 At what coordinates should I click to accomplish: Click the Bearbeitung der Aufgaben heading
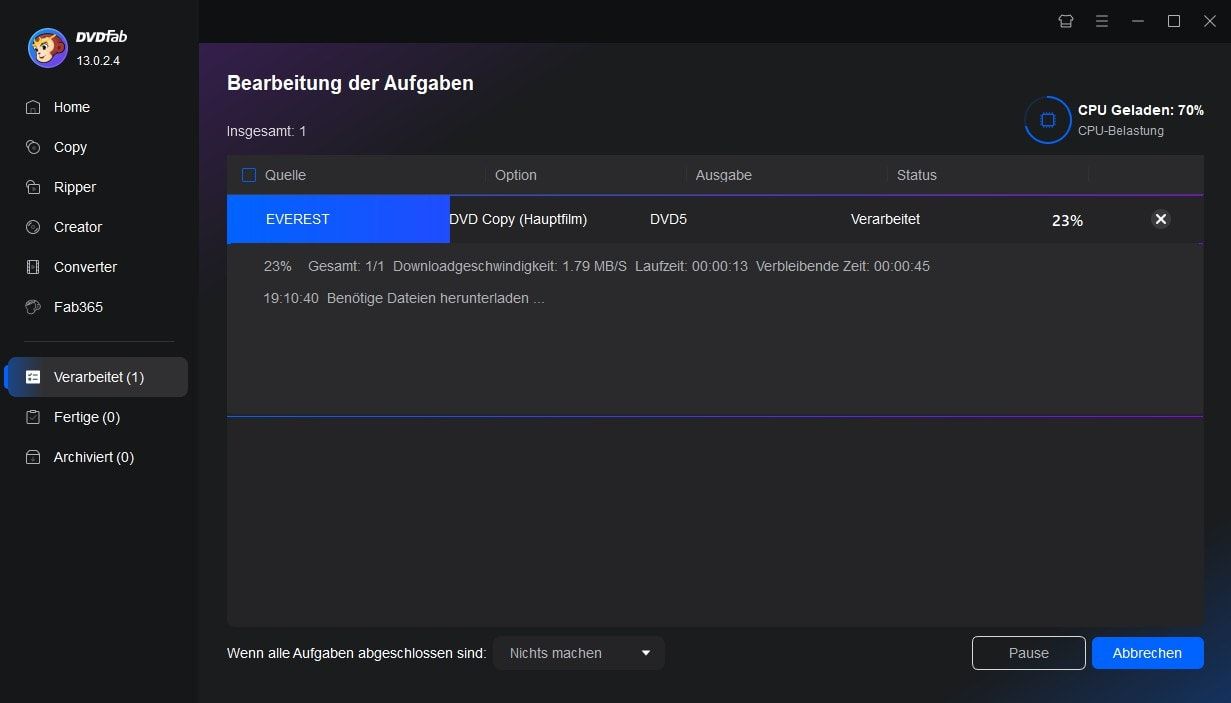click(350, 84)
